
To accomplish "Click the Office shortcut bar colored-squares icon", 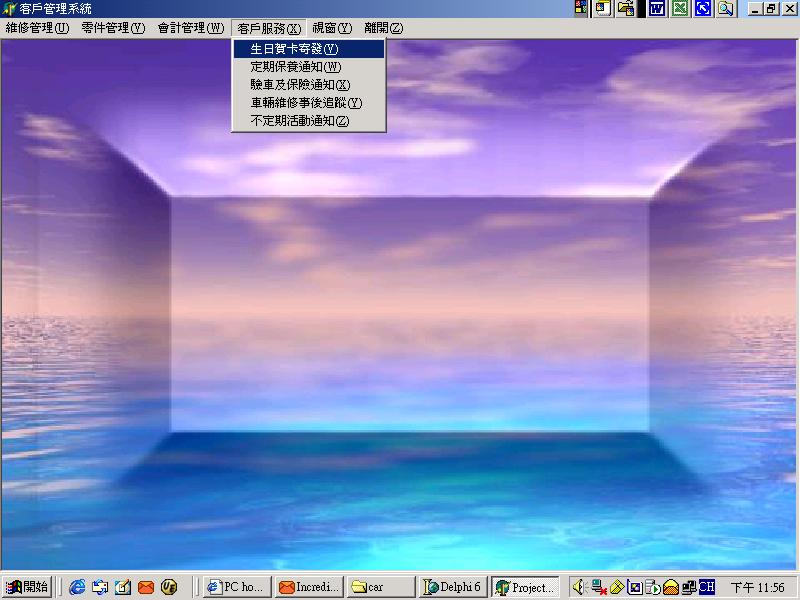I will (x=580, y=8).
